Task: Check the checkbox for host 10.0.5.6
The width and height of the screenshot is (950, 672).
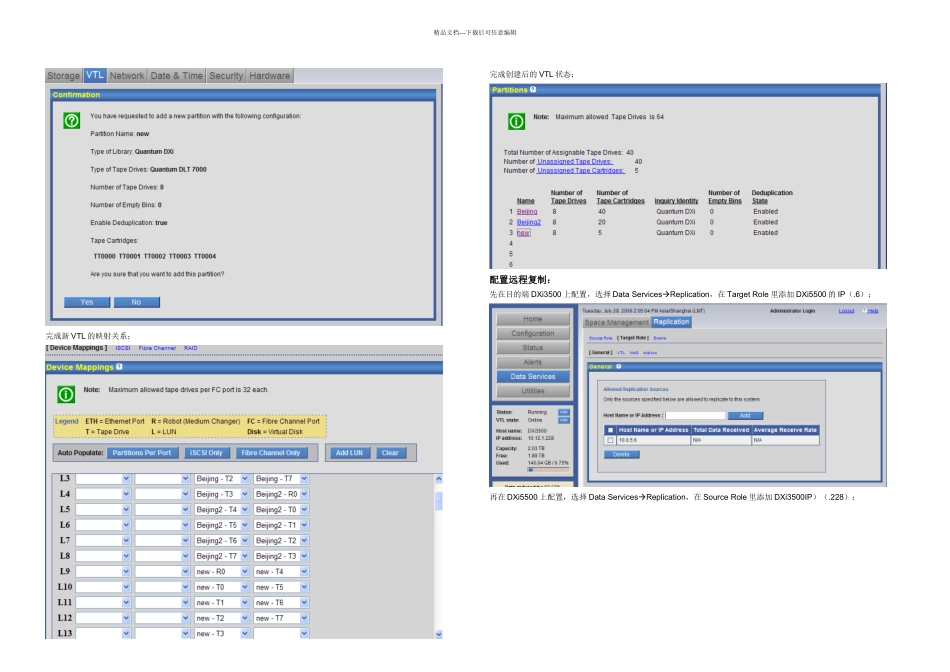Action: (610, 441)
